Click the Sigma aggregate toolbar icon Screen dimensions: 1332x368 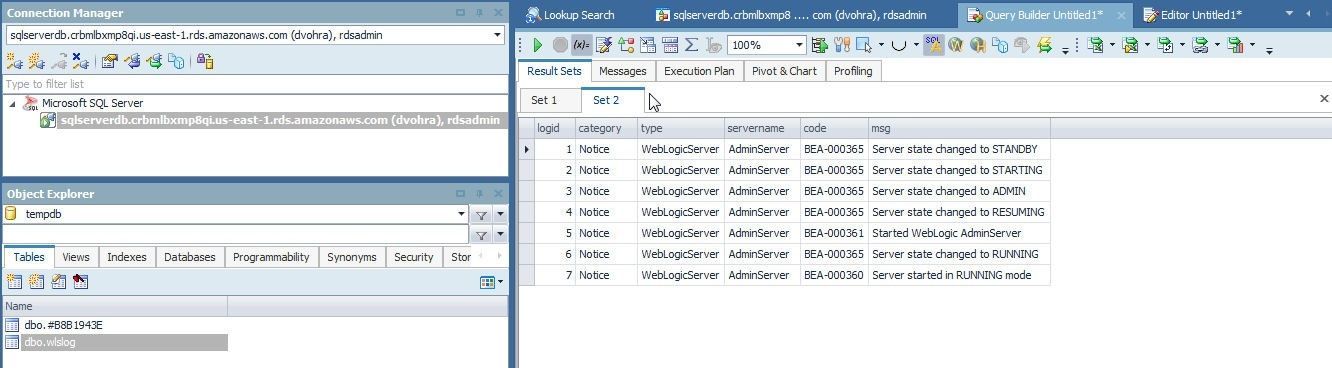tap(691, 45)
